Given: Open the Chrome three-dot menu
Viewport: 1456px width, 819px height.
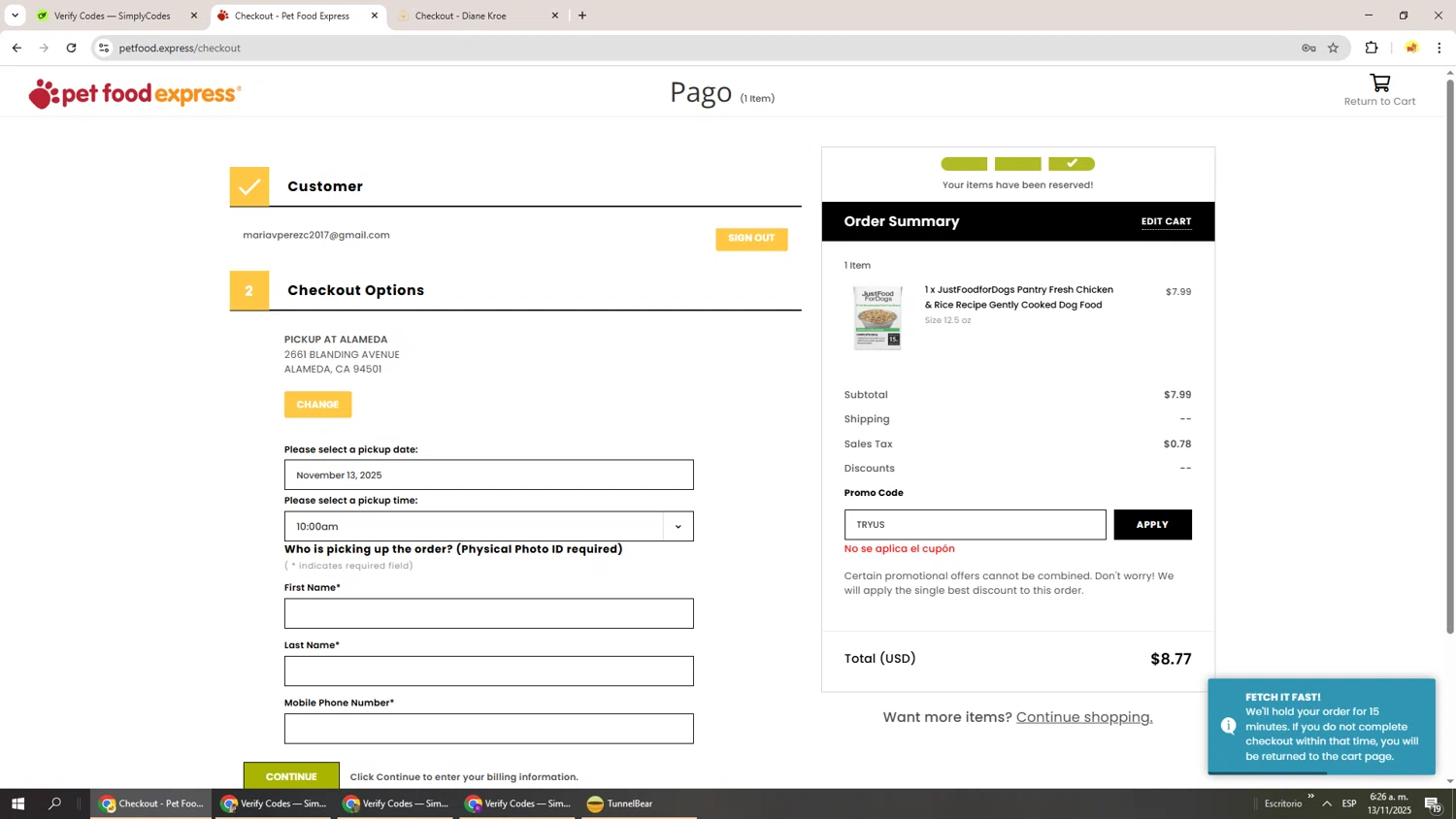Looking at the screenshot, I should [x=1439, y=48].
